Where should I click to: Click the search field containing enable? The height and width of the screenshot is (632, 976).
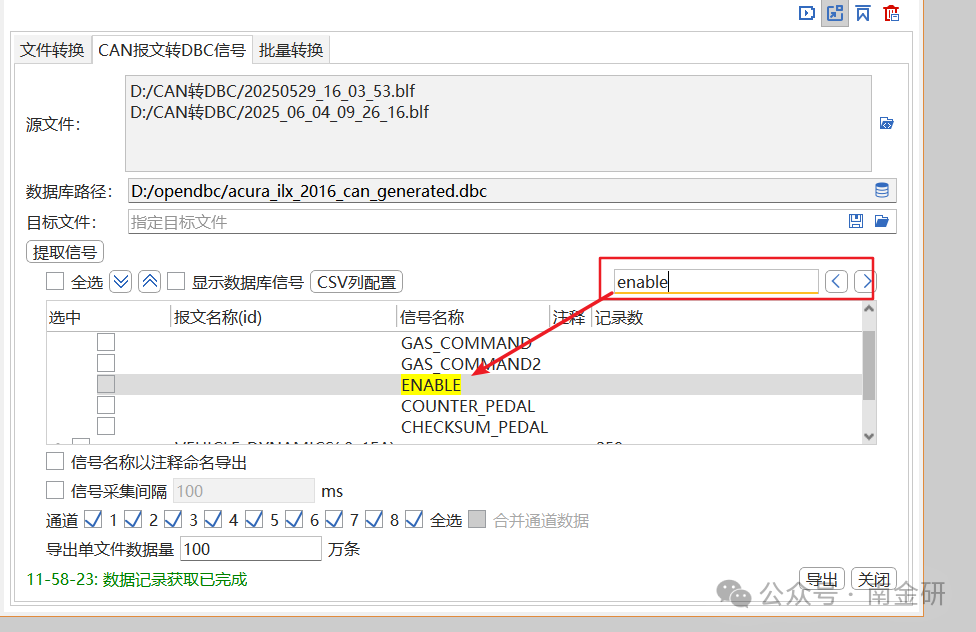click(x=716, y=282)
